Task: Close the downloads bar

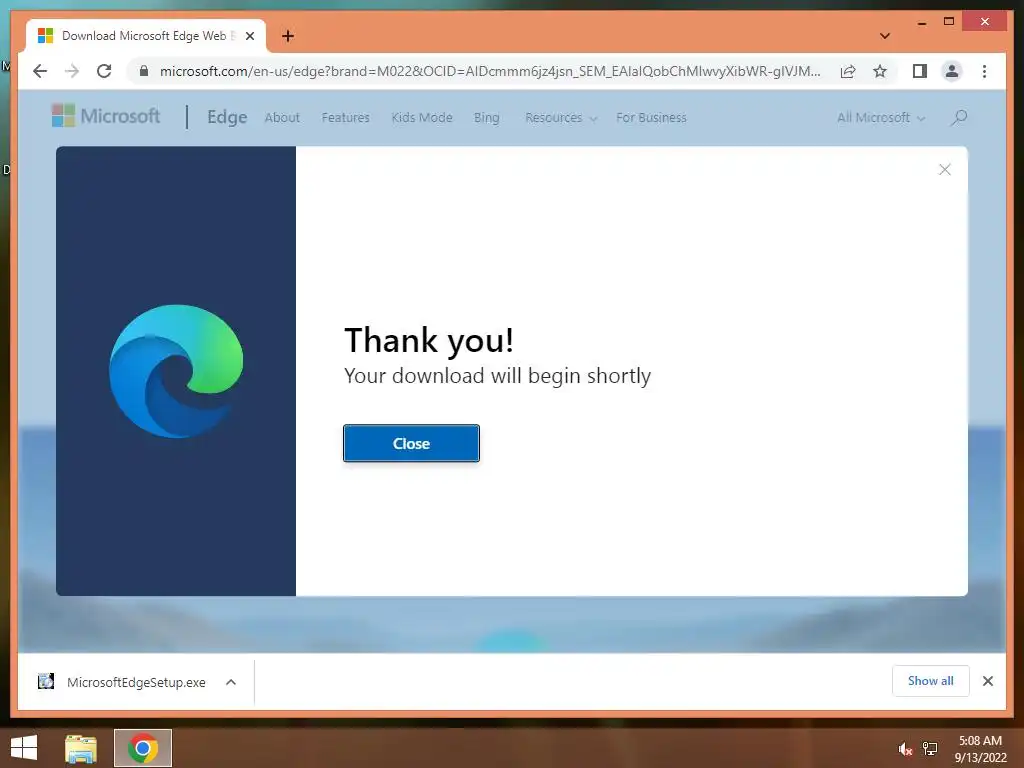Action: 988,681
